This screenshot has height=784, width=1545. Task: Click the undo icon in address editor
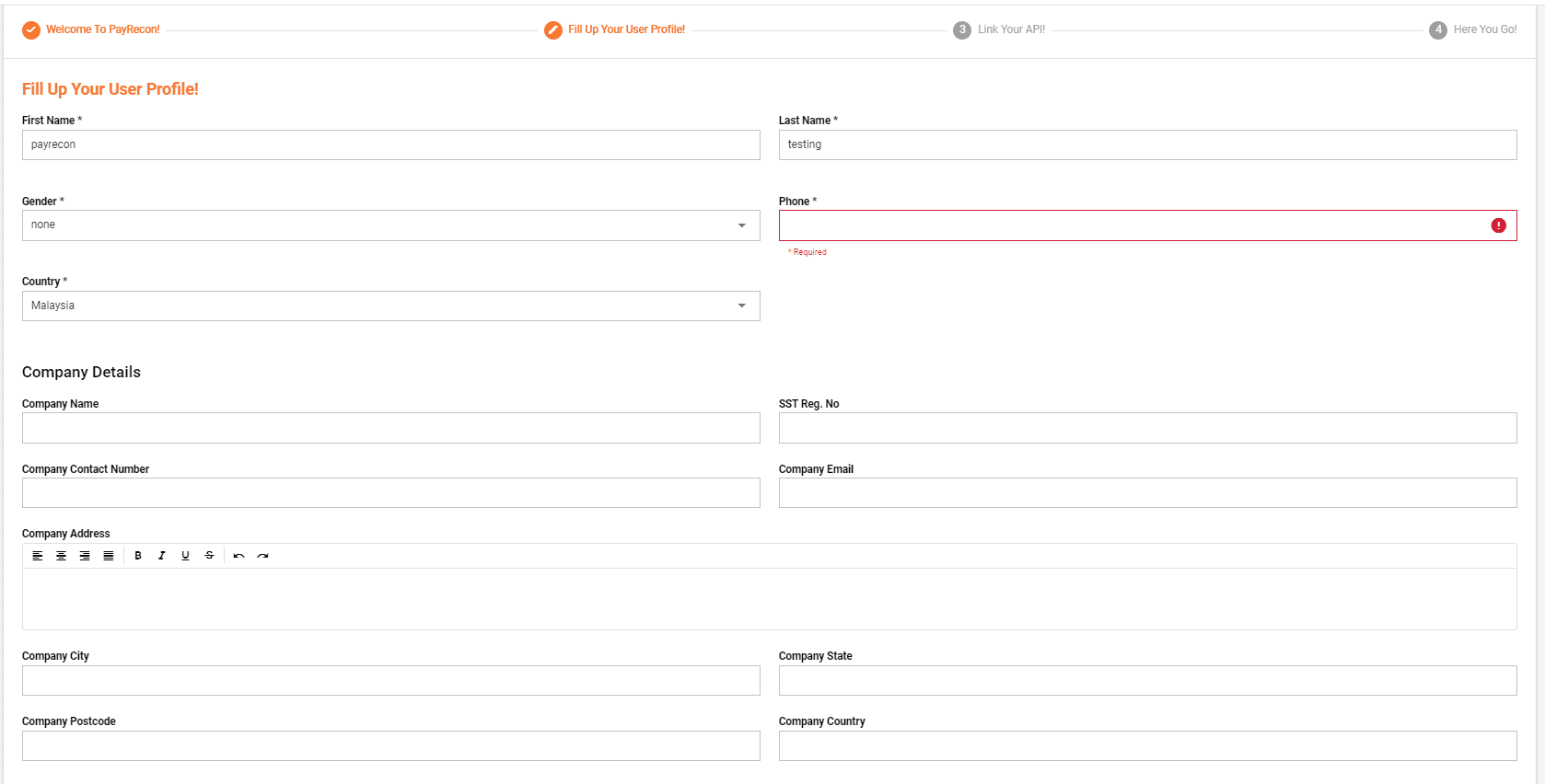click(239, 556)
